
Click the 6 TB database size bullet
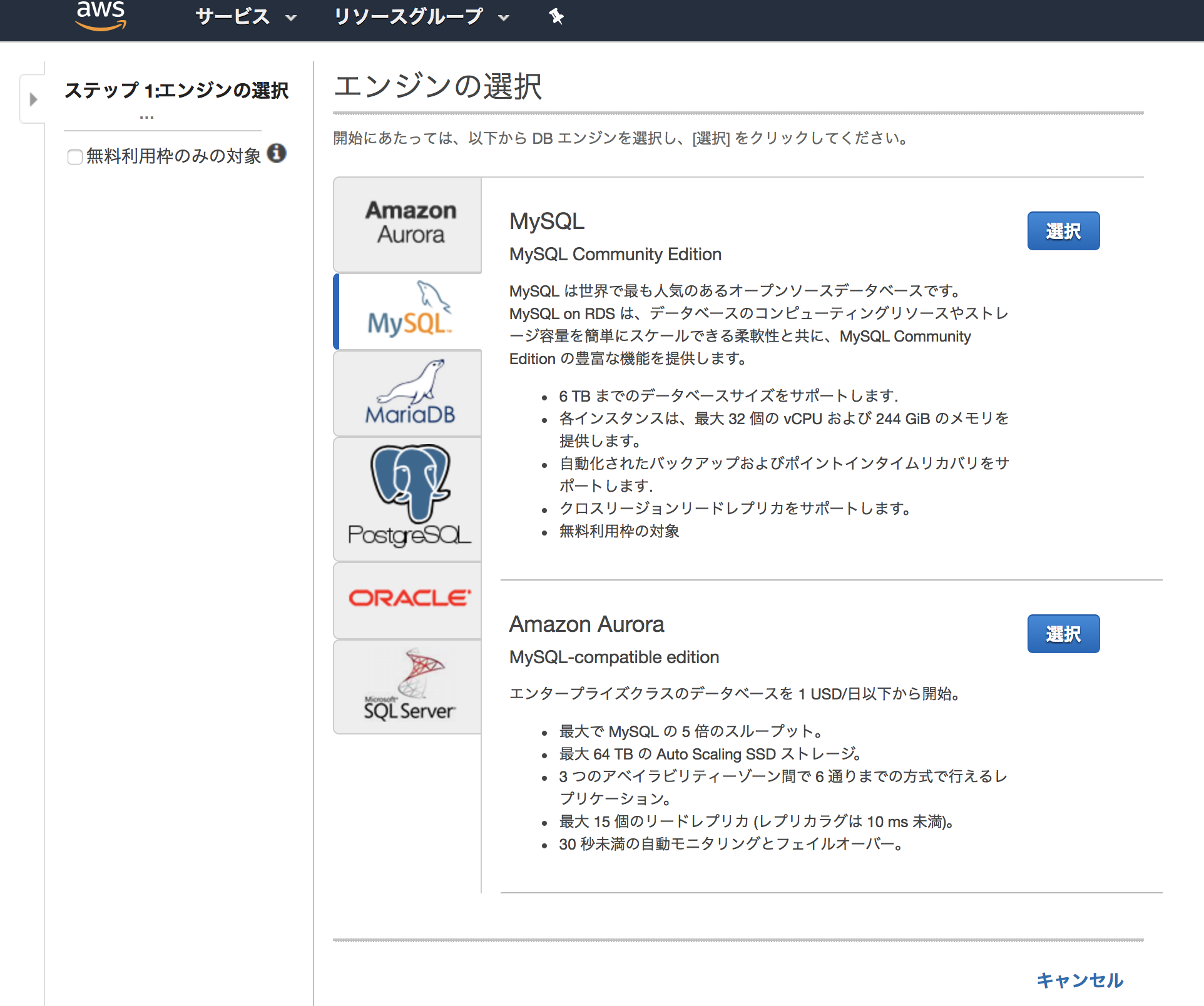(728, 396)
